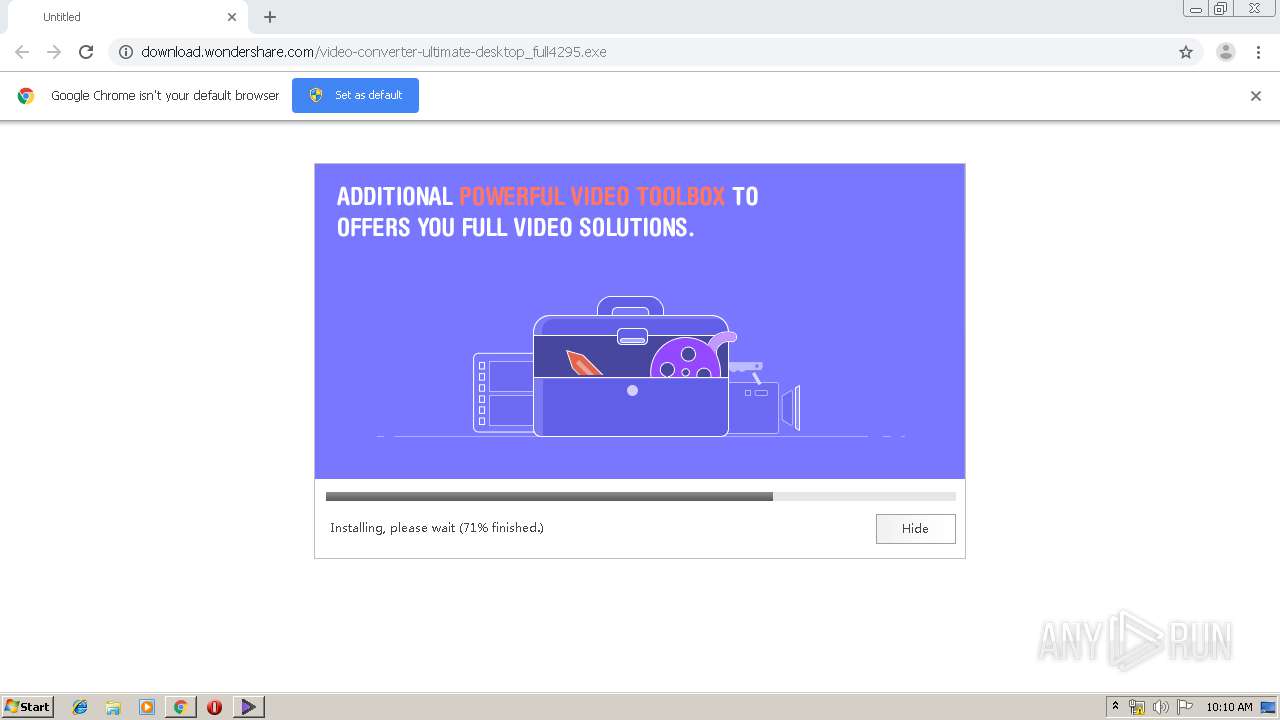Screen dimensions: 1280x720
Task: Launch Internet Explorer from taskbar
Action: click(x=80, y=707)
